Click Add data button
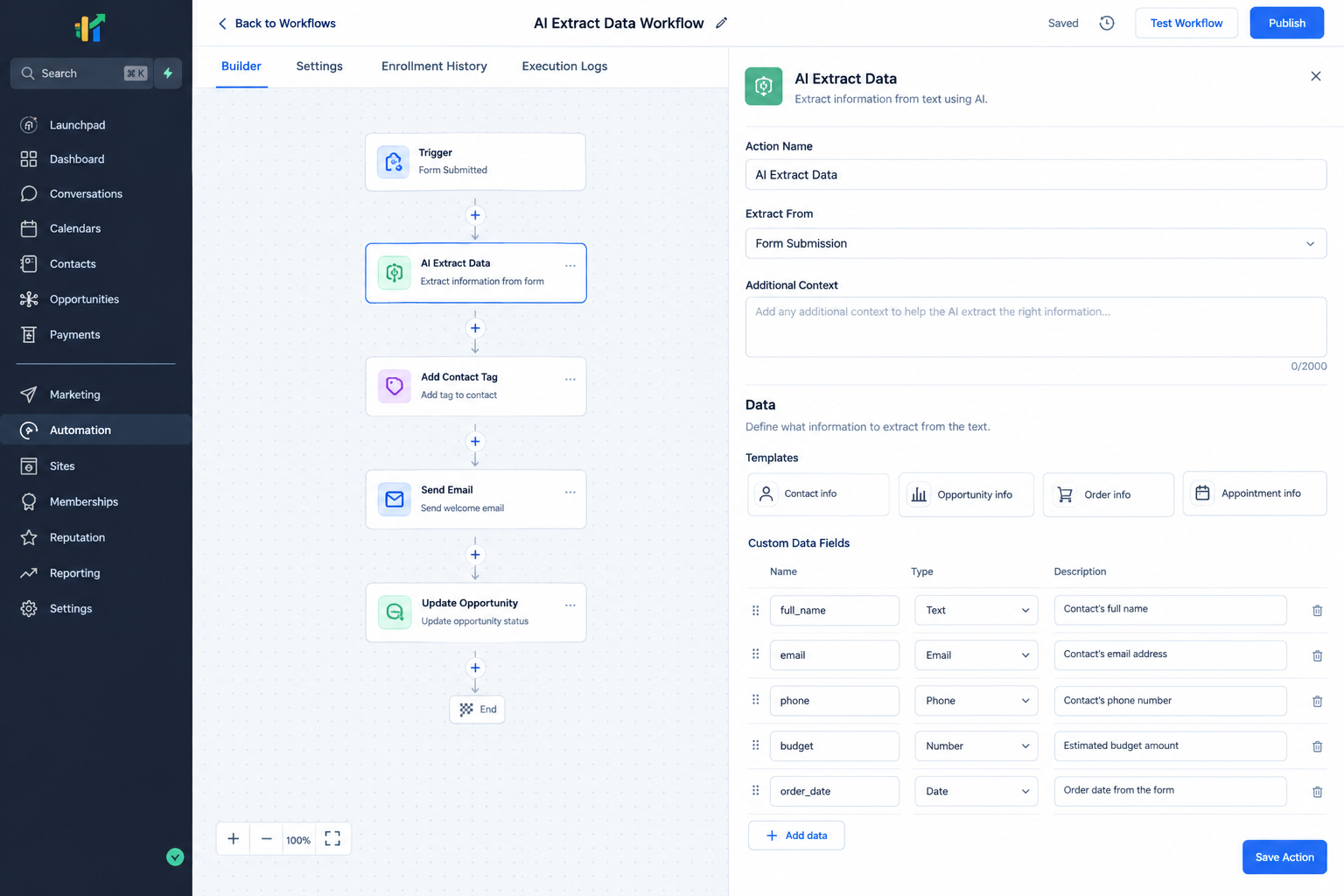1344x896 pixels. 796,836
